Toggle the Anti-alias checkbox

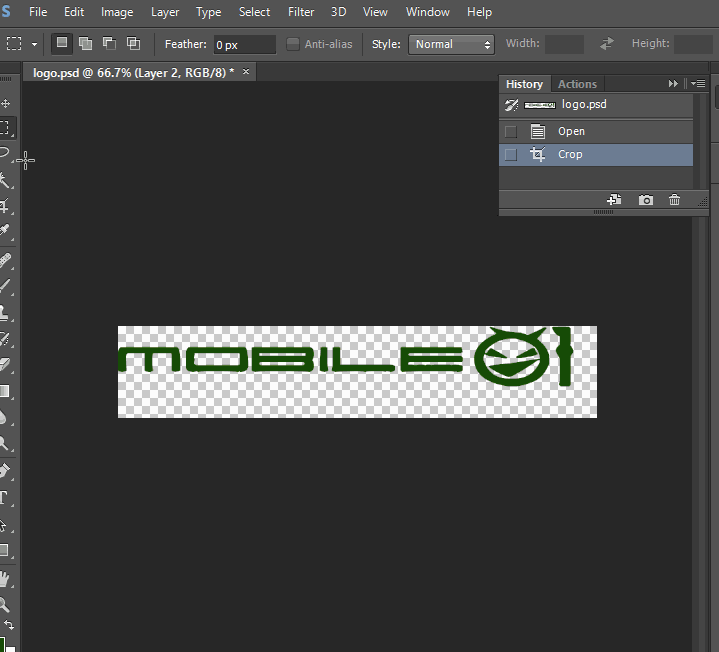pos(293,44)
